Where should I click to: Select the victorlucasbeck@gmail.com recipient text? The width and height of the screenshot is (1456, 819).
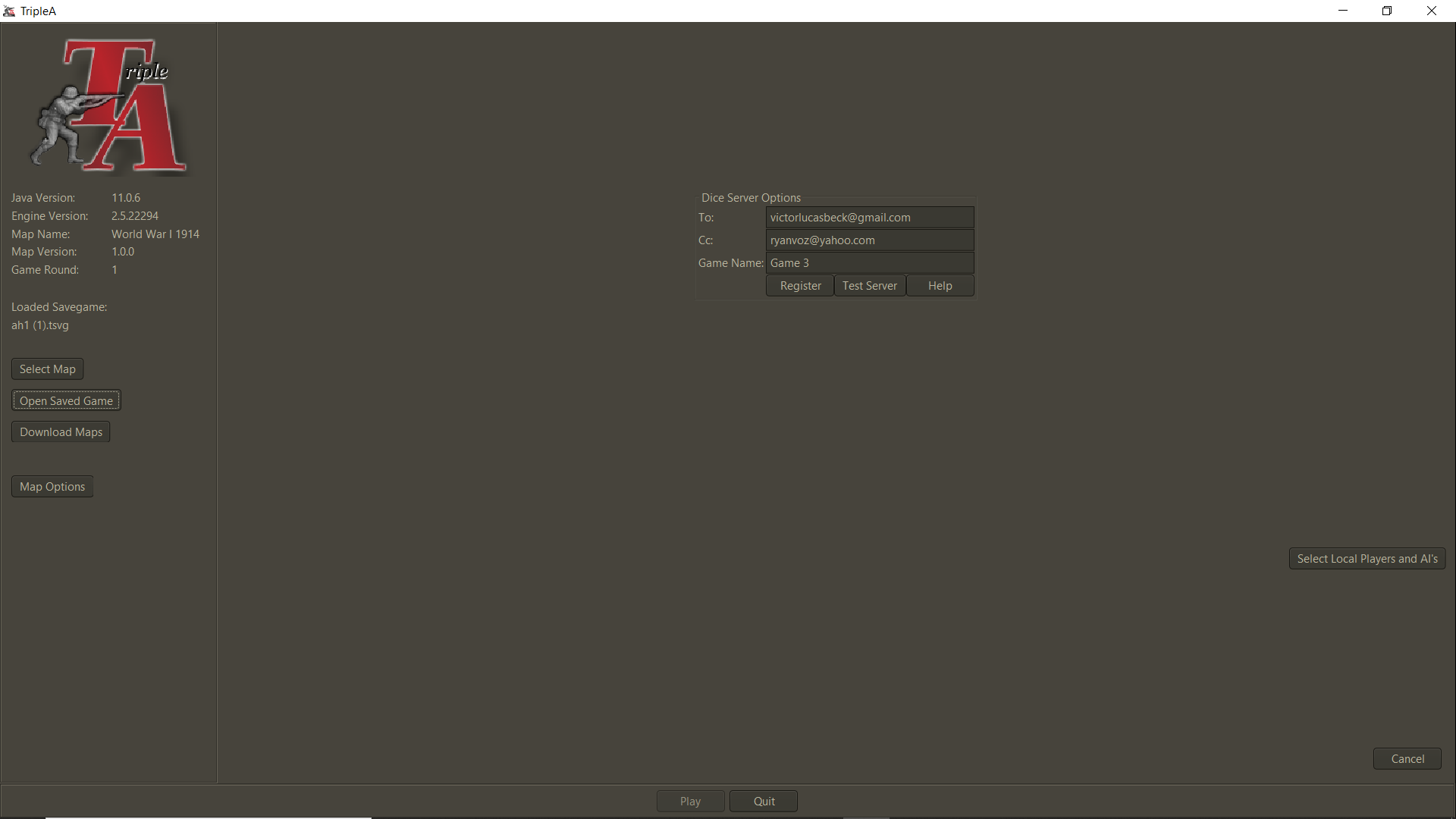click(x=840, y=218)
